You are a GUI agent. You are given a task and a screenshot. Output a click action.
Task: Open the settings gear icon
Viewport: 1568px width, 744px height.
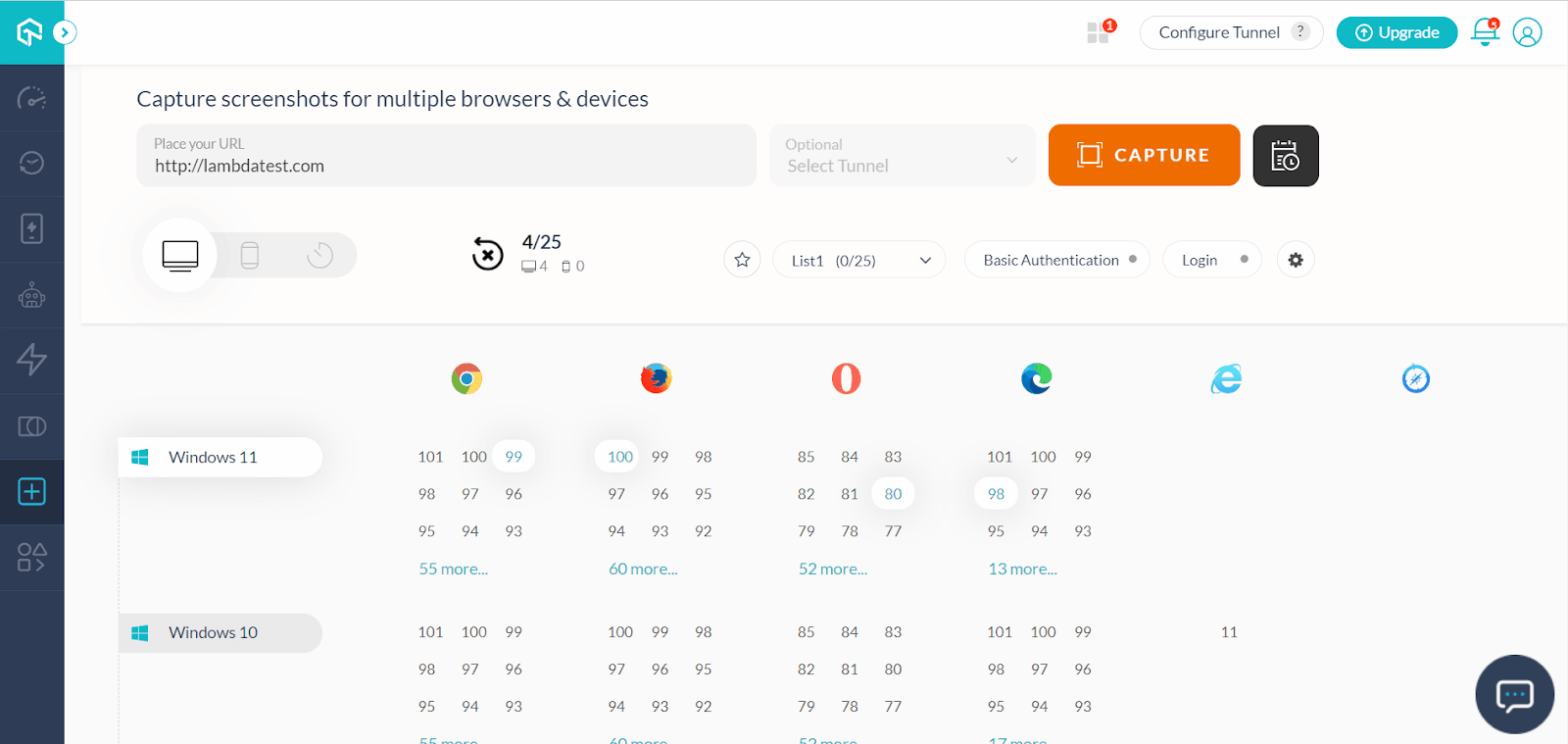[x=1296, y=260]
